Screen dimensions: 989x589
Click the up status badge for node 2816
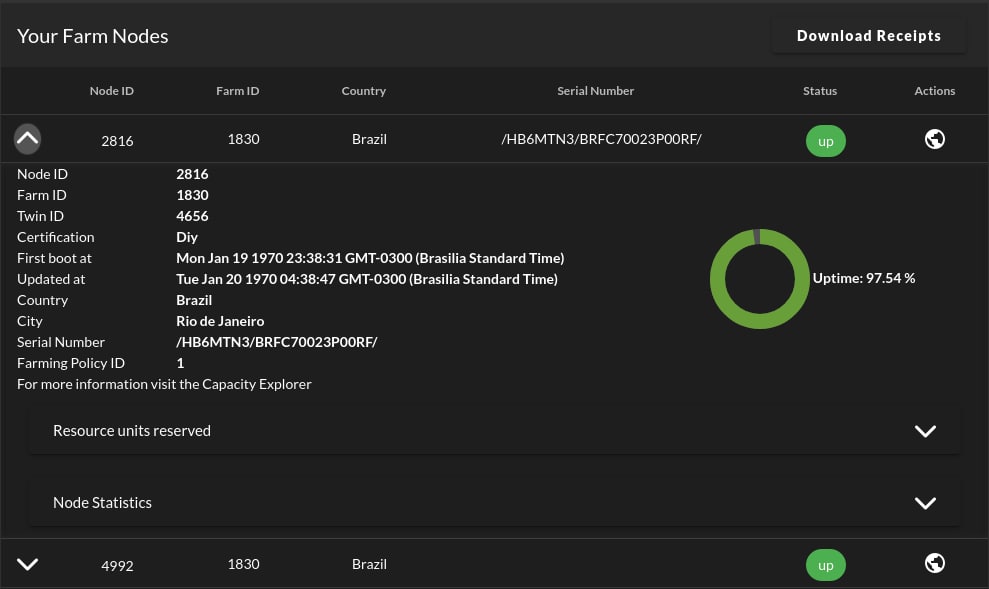tap(825, 140)
